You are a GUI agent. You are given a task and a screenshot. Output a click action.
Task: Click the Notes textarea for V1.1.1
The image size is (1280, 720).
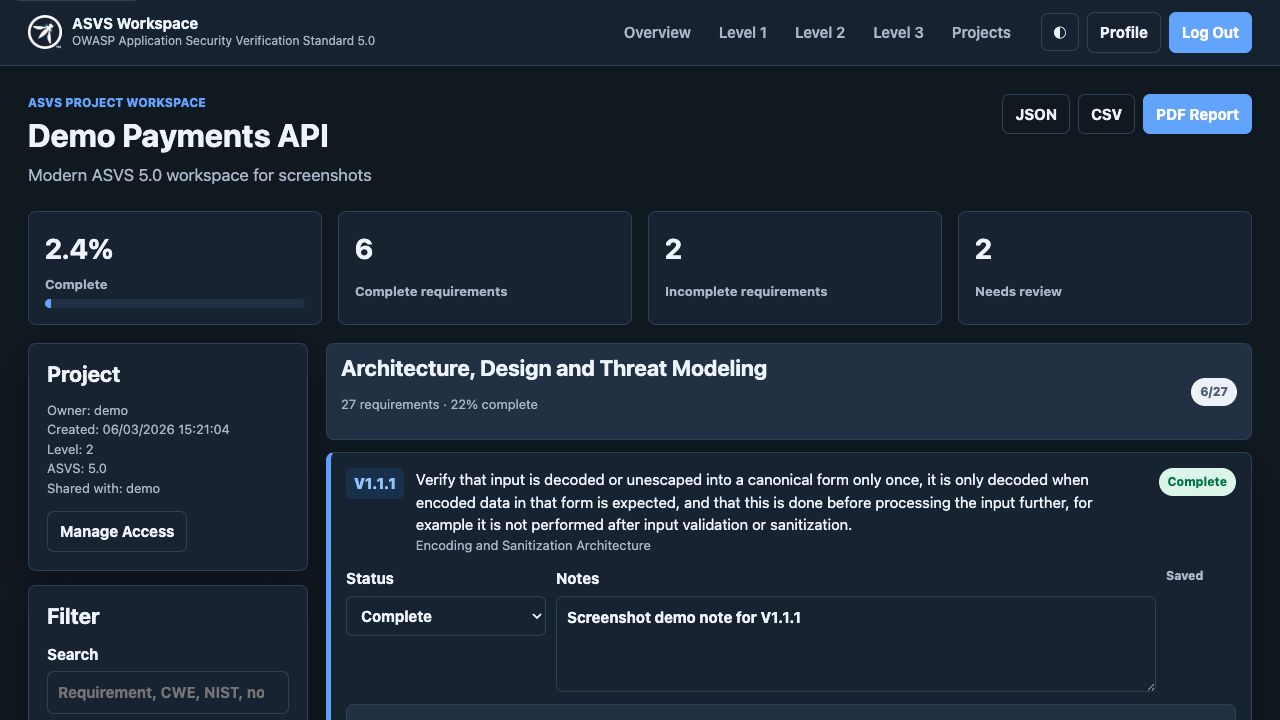(x=856, y=644)
